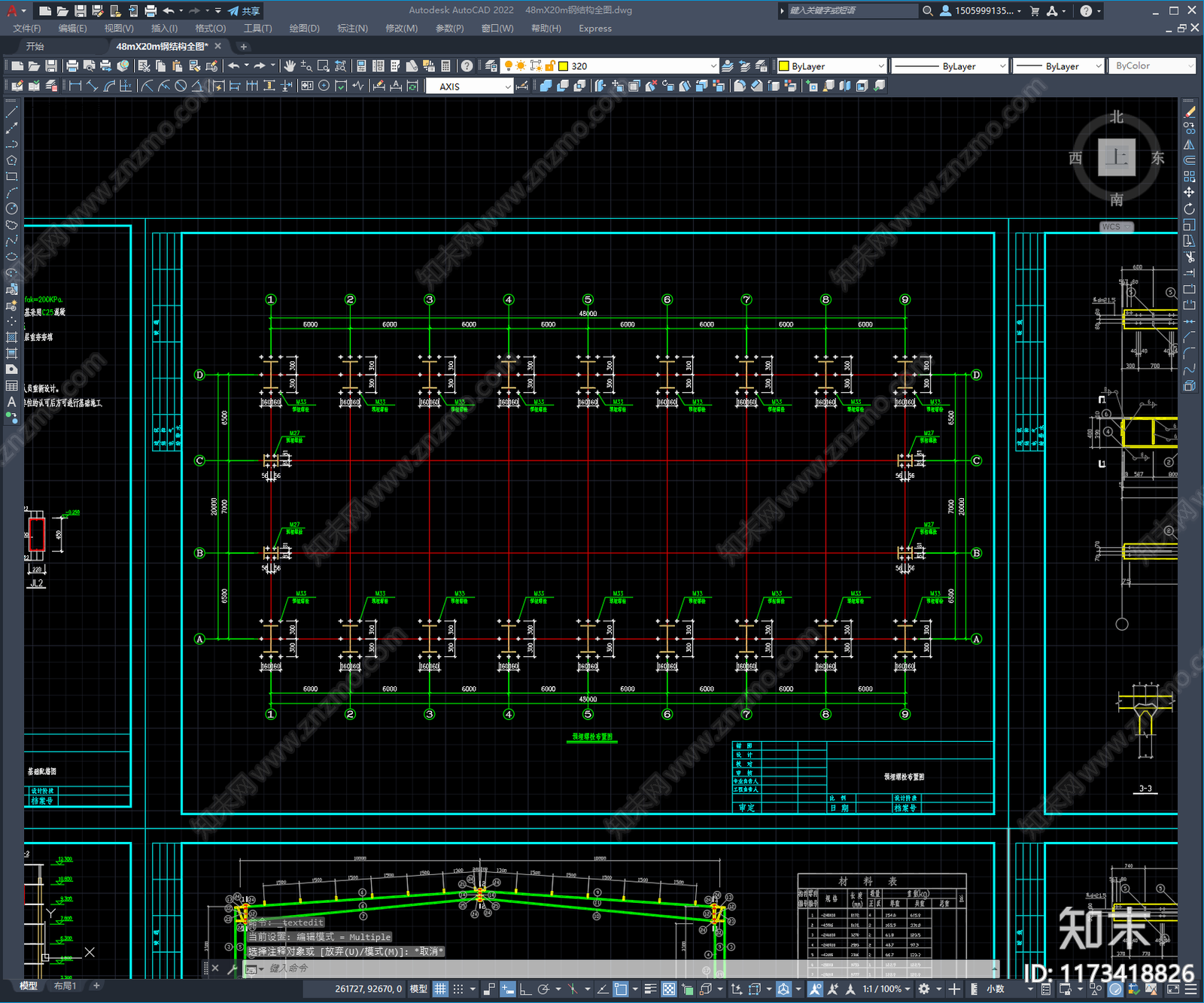Click the Save icon in Standard toolbar
The image size is (1204, 1003).
[50, 66]
